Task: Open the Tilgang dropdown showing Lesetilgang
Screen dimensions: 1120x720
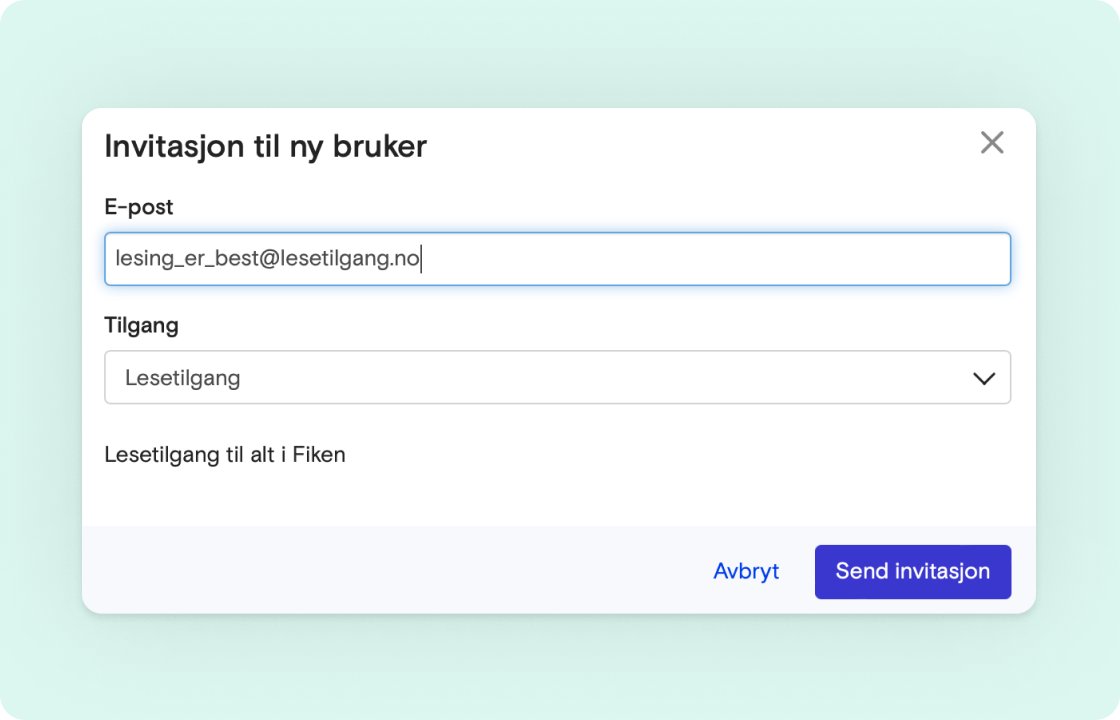Action: 557,377
